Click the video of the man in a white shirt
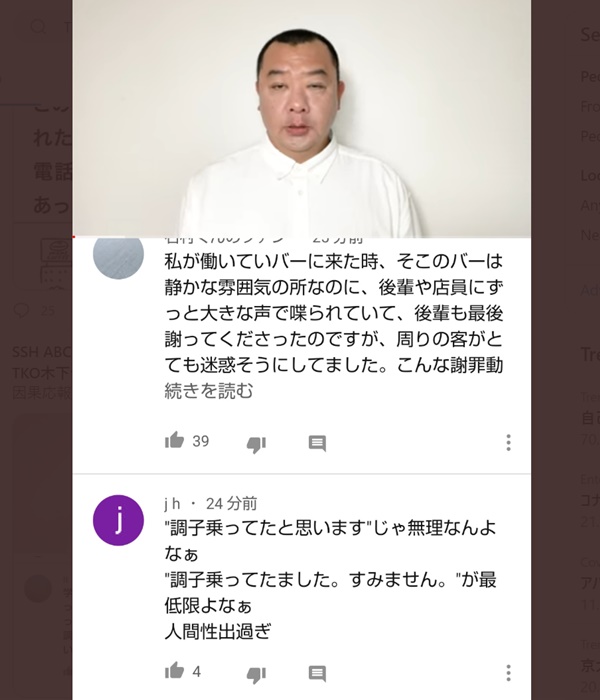This screenshot has height=700, width=600. (302, 118)
